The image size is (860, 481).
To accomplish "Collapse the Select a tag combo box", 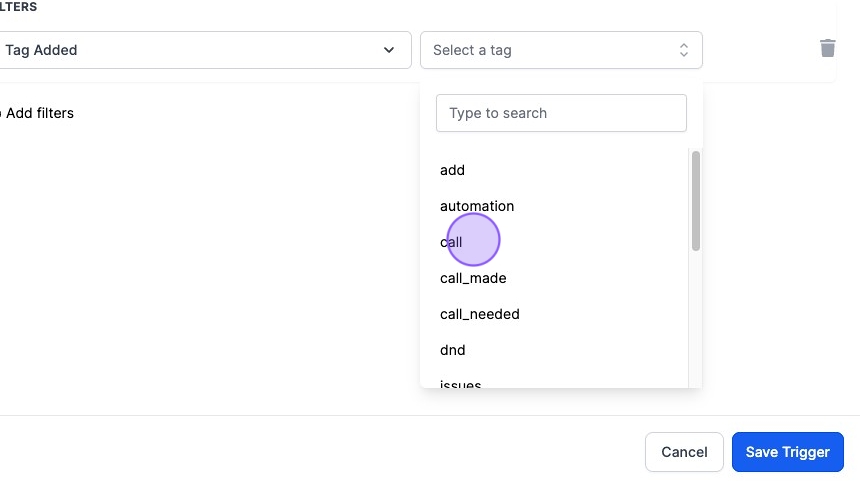I will (560, 50).
